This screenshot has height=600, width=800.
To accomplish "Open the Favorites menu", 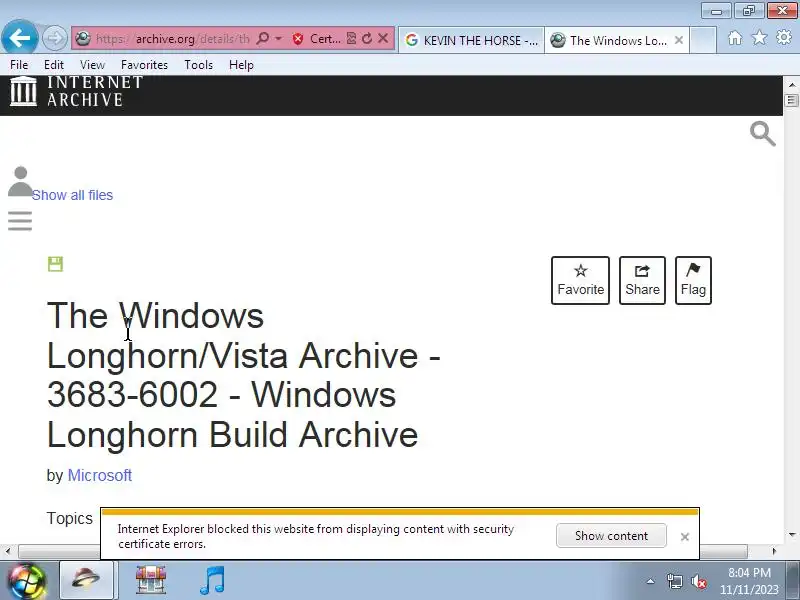I will 144,65.
